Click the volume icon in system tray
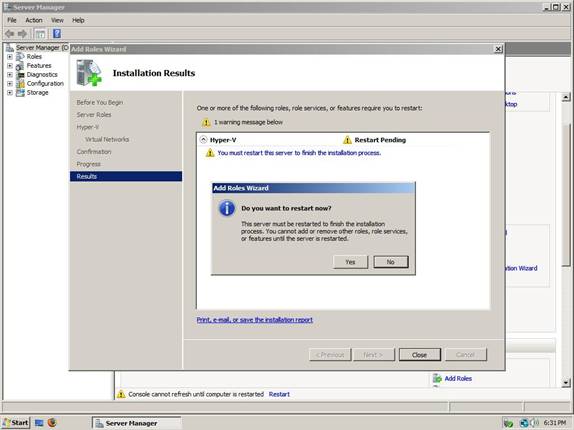This screenshot has height=430, width=574. tap(535, 423)
